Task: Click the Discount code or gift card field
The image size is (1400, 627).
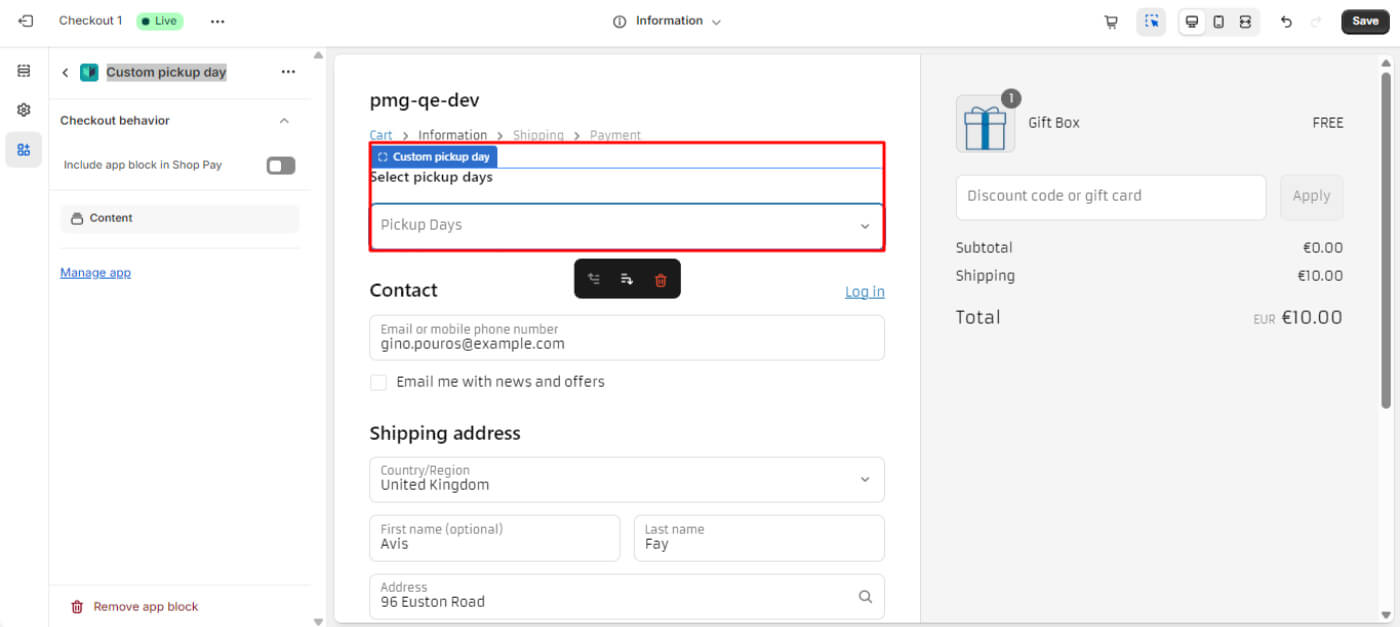Action: point(1110,197)
